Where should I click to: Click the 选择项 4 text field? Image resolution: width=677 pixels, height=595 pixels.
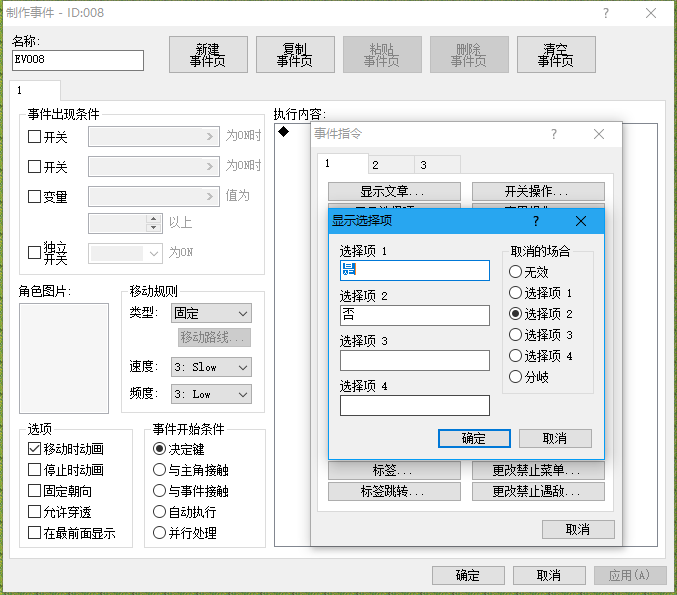pyautogui.click(x=414, y=405)
